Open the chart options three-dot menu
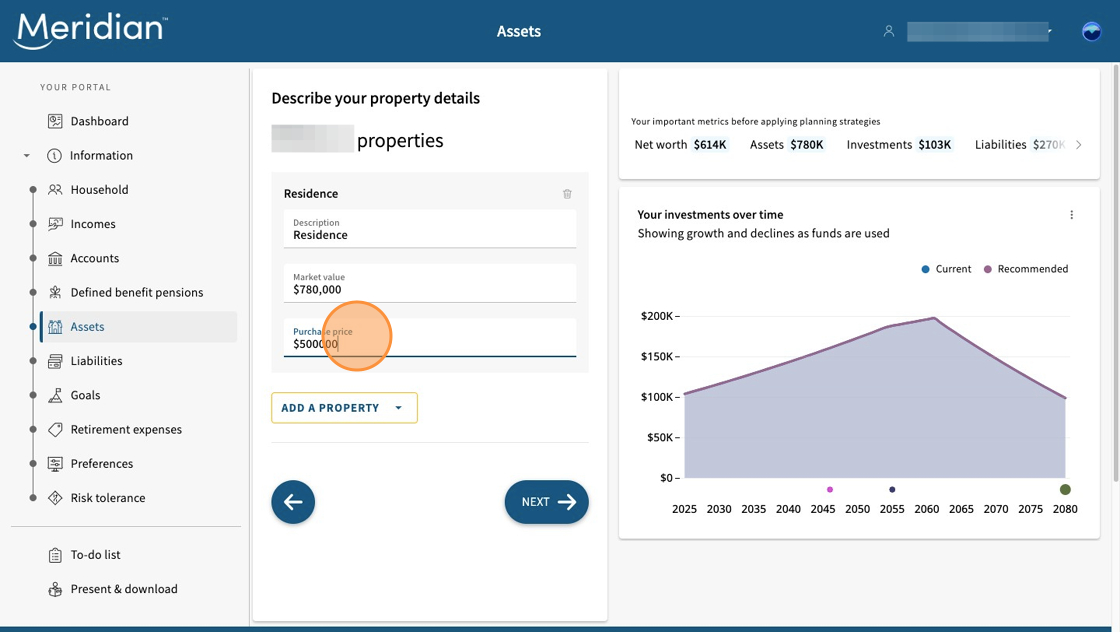Viewport: 1120px width, 632px height. click(x=1071, y=215)
